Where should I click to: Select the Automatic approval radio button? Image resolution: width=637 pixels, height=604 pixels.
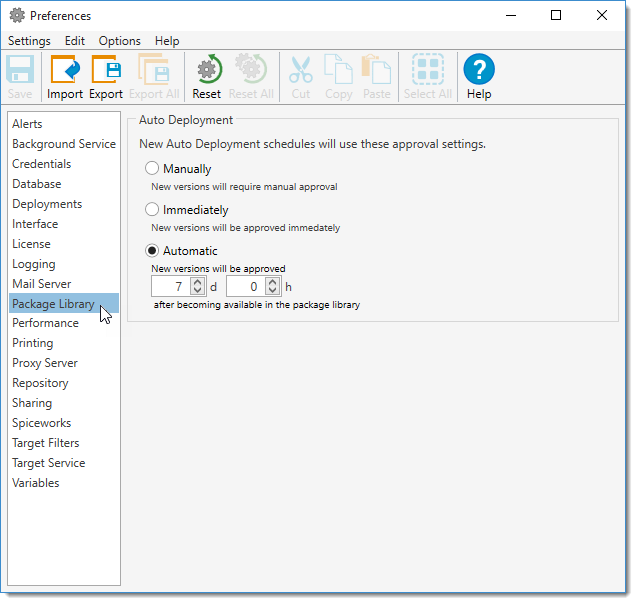[153, 251]
